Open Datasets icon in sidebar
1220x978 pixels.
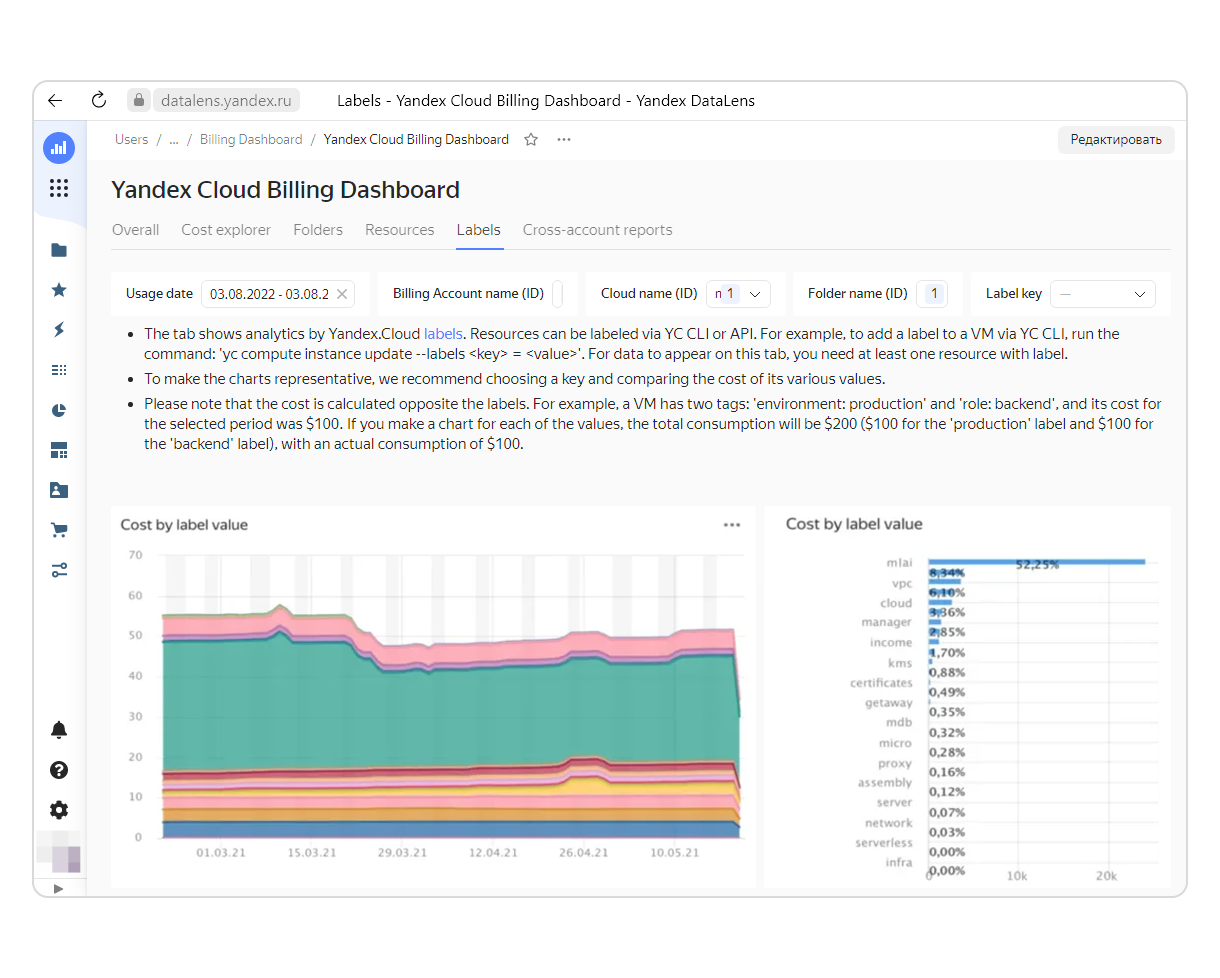click(x=59, y=370)
